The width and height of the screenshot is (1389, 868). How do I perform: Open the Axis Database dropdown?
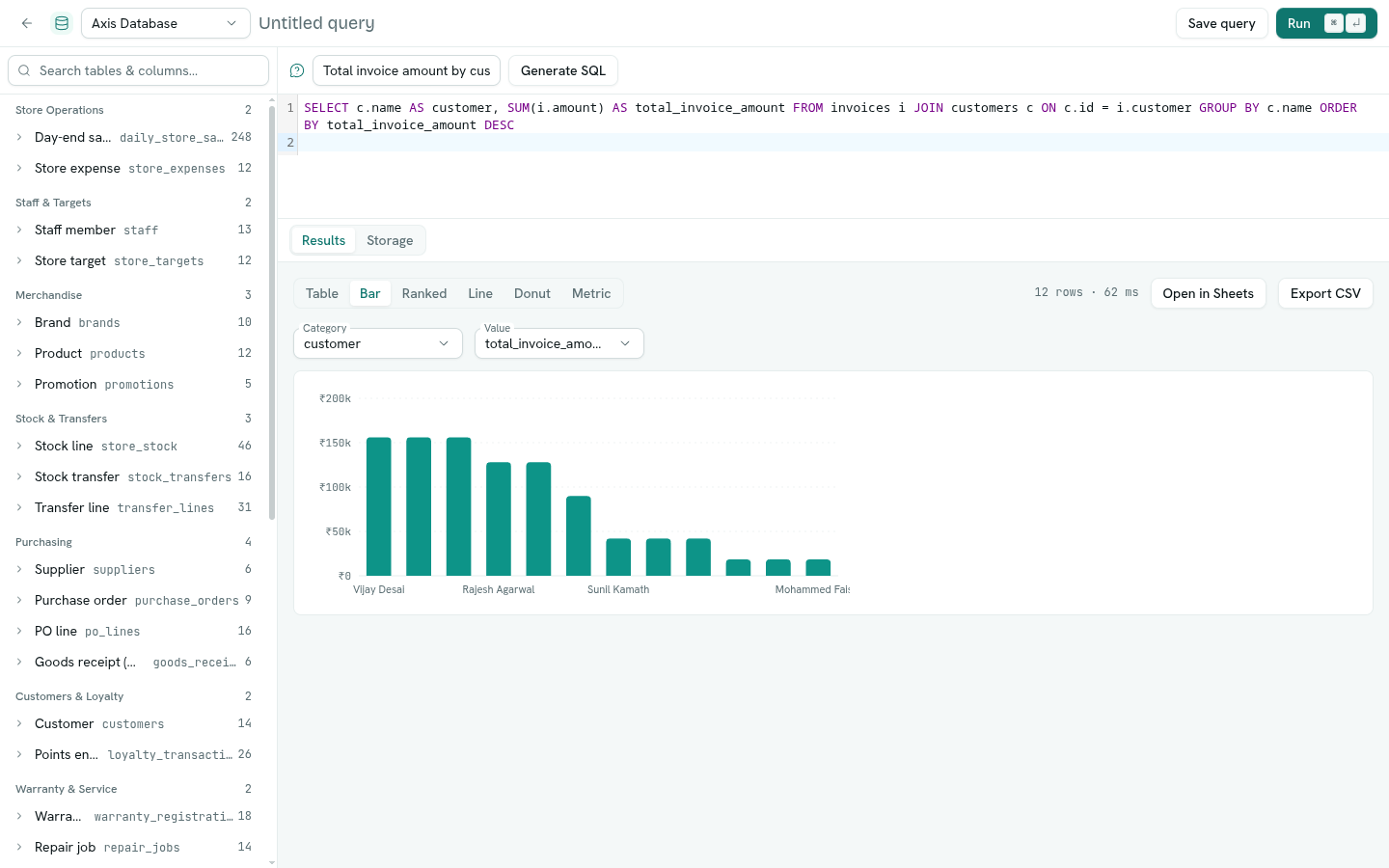coord(166,23)
